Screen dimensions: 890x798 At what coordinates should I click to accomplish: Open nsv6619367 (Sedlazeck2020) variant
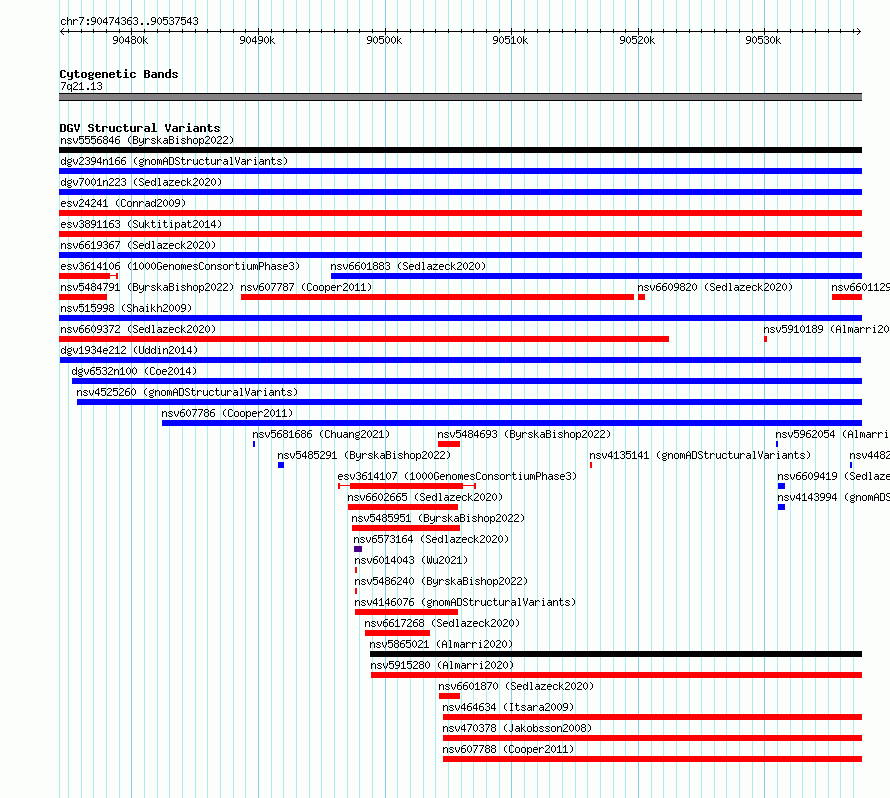coord(138,245)
